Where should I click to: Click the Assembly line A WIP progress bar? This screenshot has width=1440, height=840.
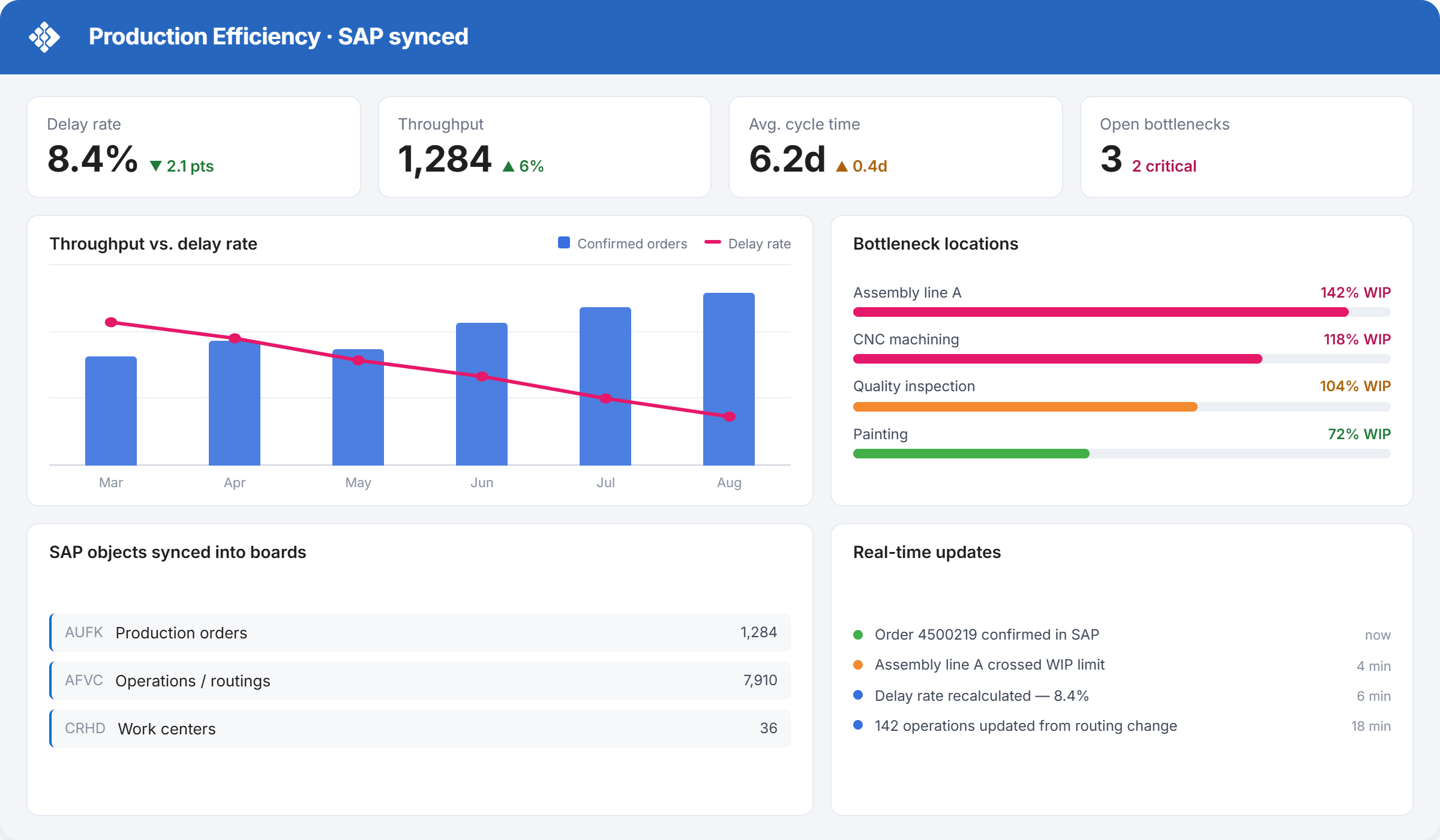[1122, 312]
